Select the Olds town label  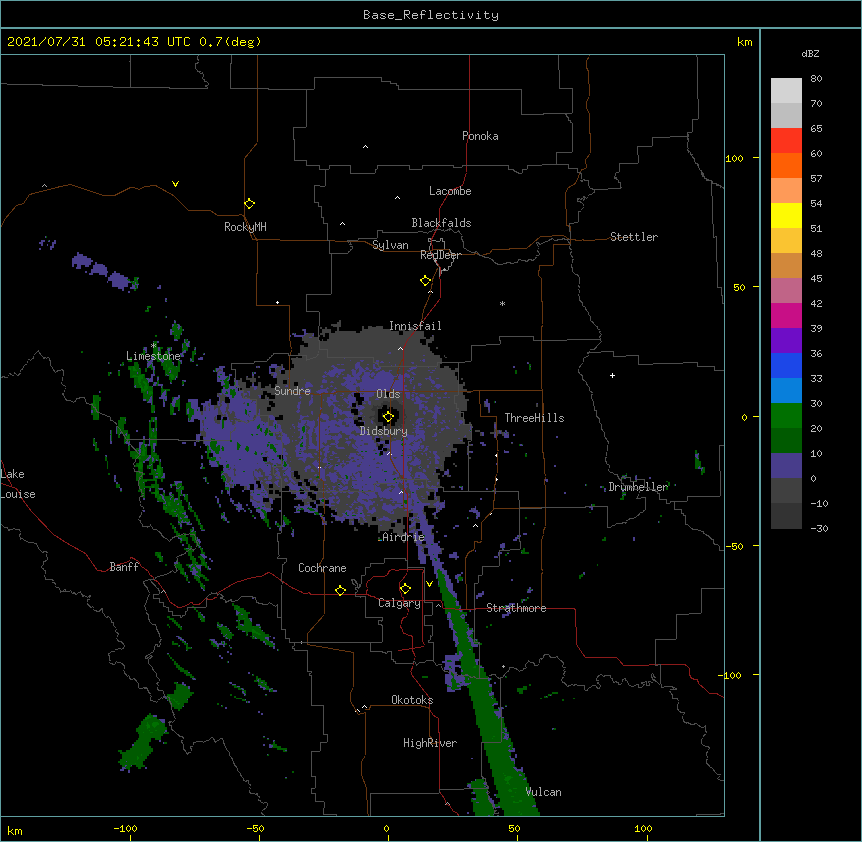[388, 394]
